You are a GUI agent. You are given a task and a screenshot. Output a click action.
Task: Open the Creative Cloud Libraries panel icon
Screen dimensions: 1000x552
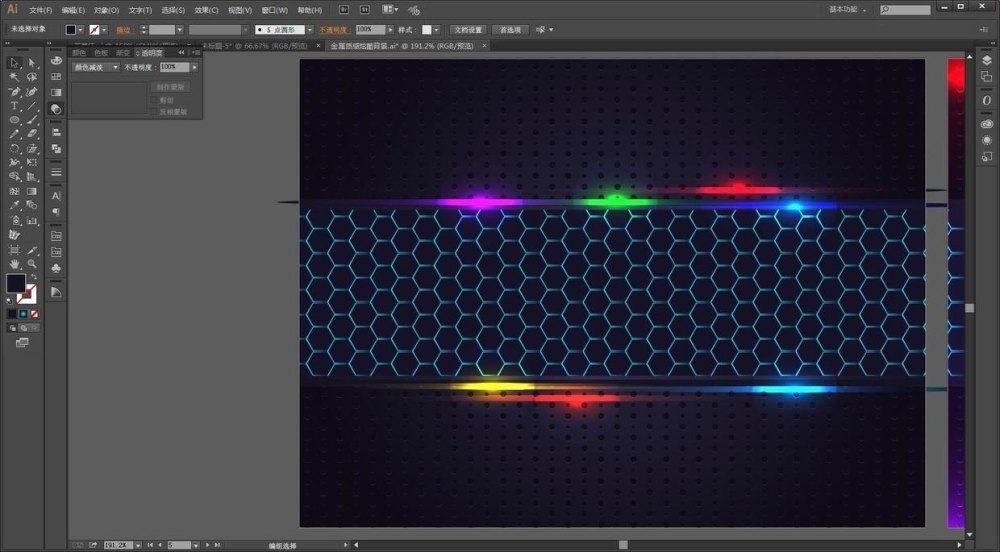[x=986, y=123]
